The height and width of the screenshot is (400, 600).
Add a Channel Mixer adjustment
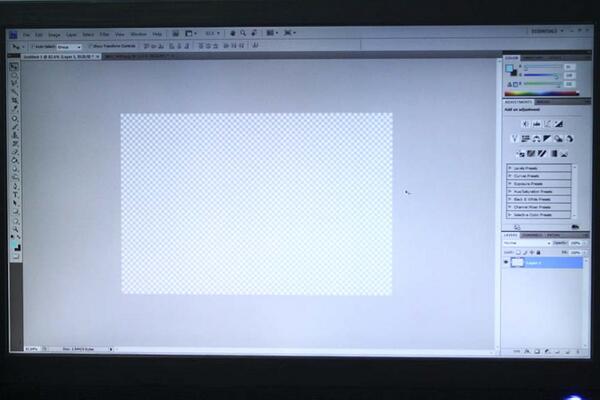pos(570,139)
